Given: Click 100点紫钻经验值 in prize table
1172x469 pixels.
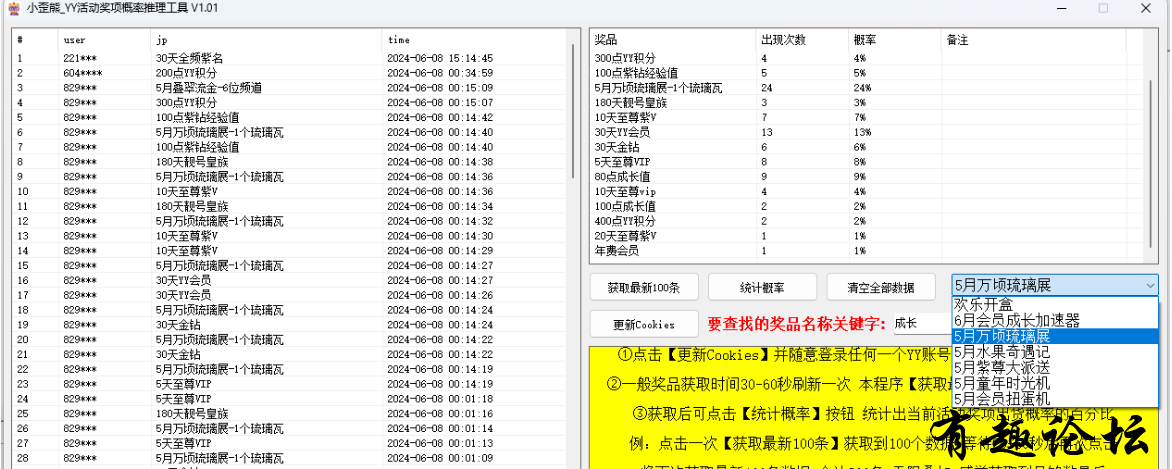Looking at the screenshot, I should 636,73.
